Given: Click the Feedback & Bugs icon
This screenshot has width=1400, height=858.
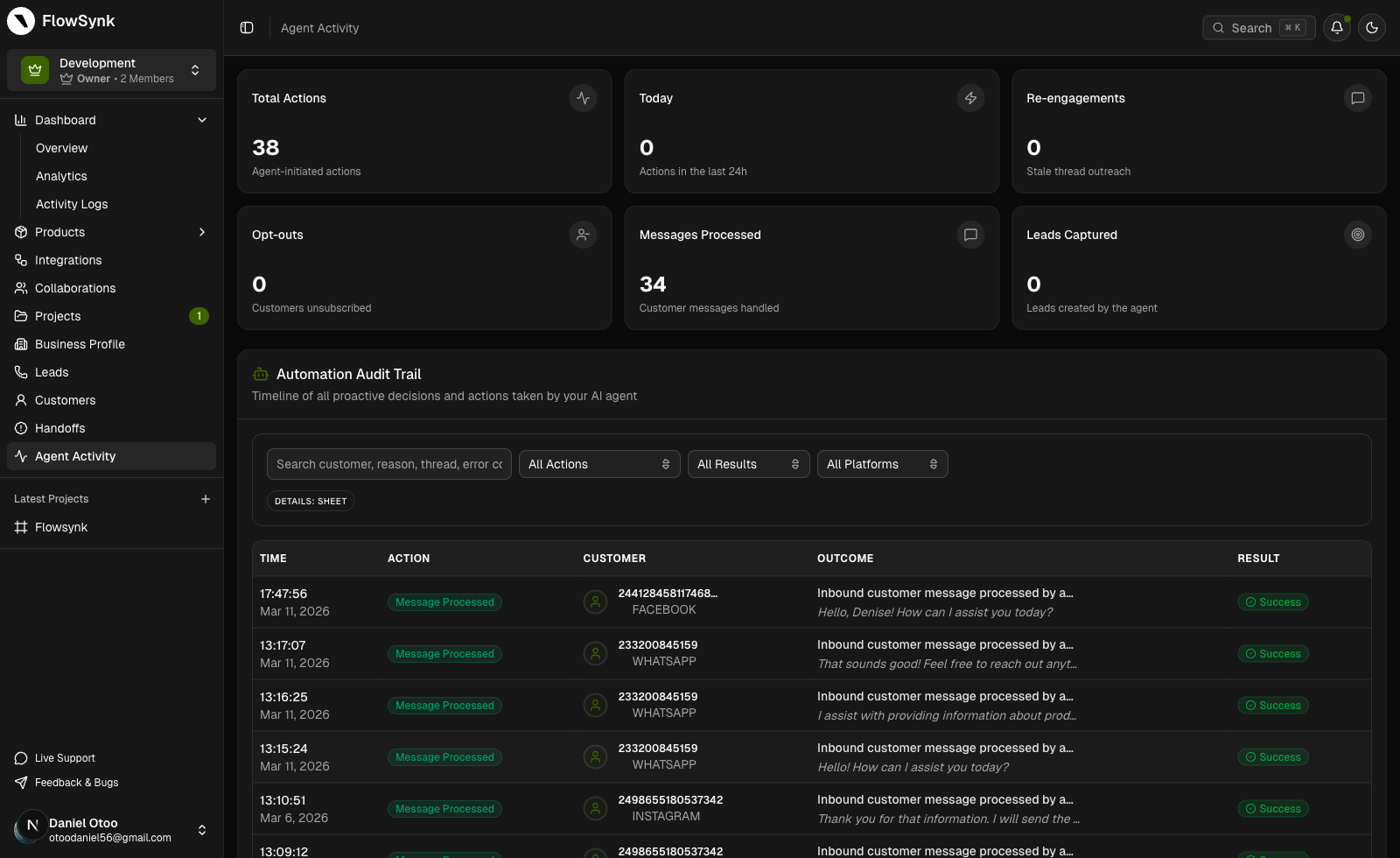Looking at the screenshot, I should pos(20,782).
